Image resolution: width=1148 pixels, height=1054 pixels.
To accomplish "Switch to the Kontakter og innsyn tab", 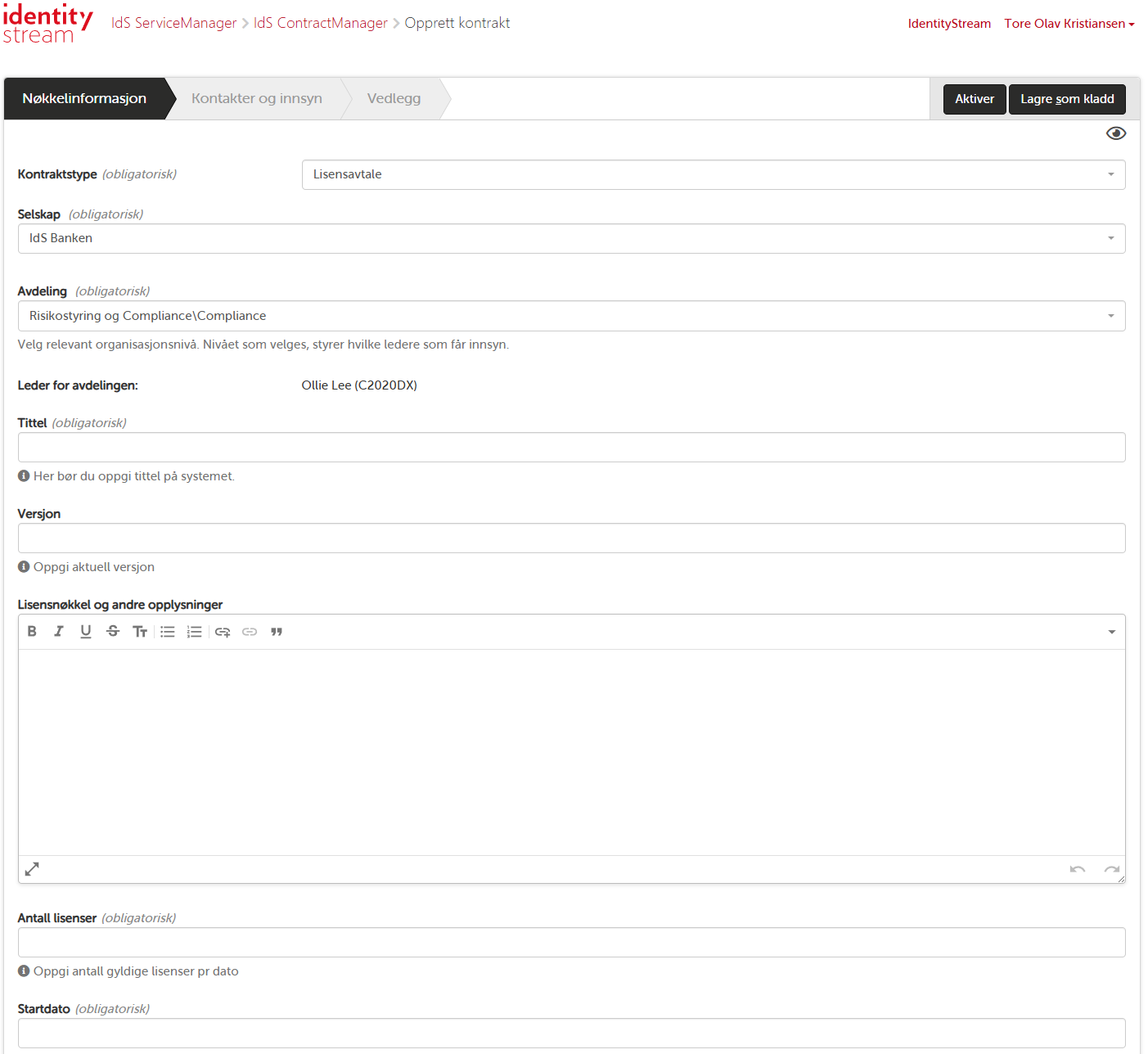I will (256, 98).
